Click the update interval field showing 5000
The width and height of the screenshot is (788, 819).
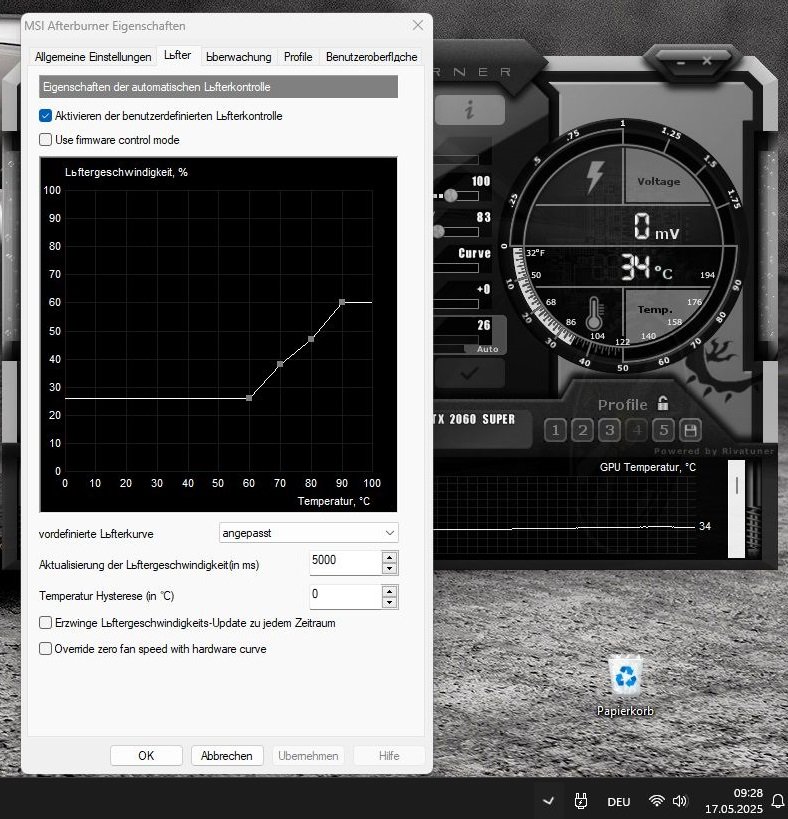[346, 563]
